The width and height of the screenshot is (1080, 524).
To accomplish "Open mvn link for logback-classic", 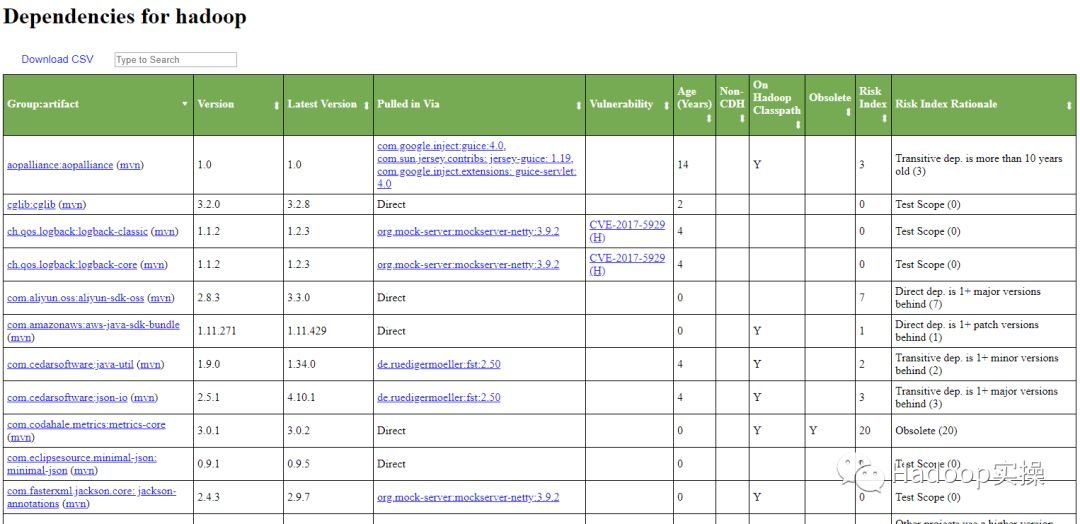I will 165,231.
